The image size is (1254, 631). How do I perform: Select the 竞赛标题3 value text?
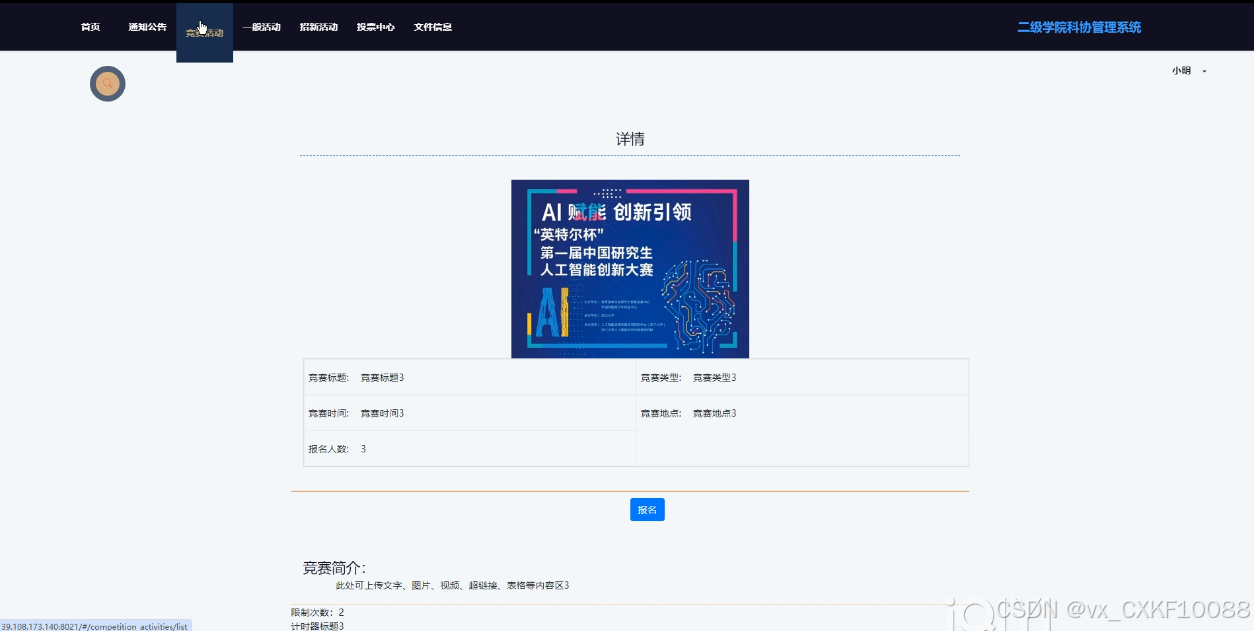pyautogui.click(x=382, y=378)
